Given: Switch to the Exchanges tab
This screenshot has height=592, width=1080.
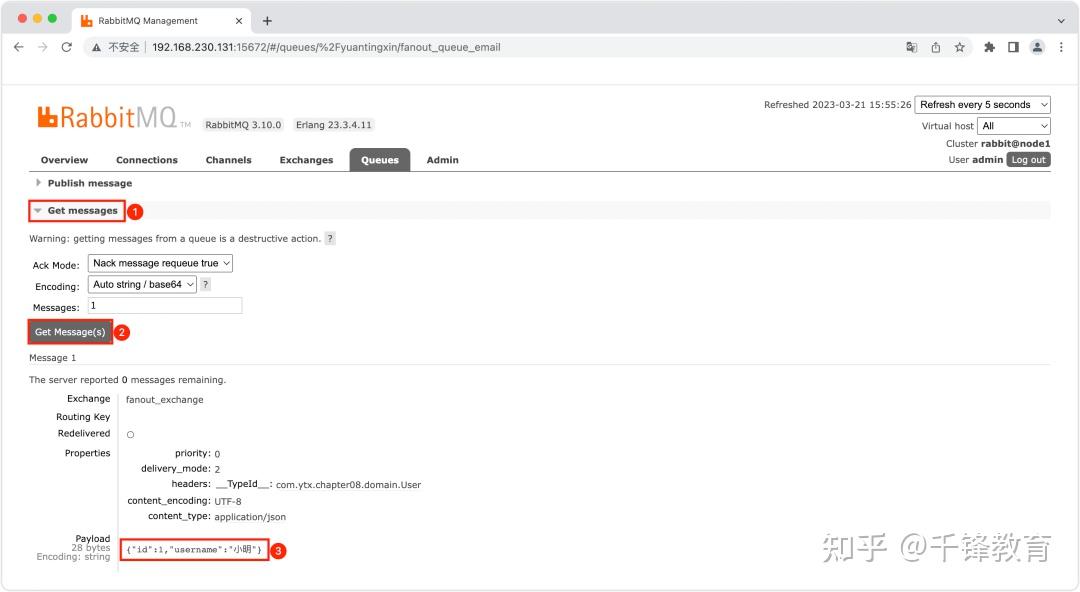Looking at the screenshot, I should 306,159.
